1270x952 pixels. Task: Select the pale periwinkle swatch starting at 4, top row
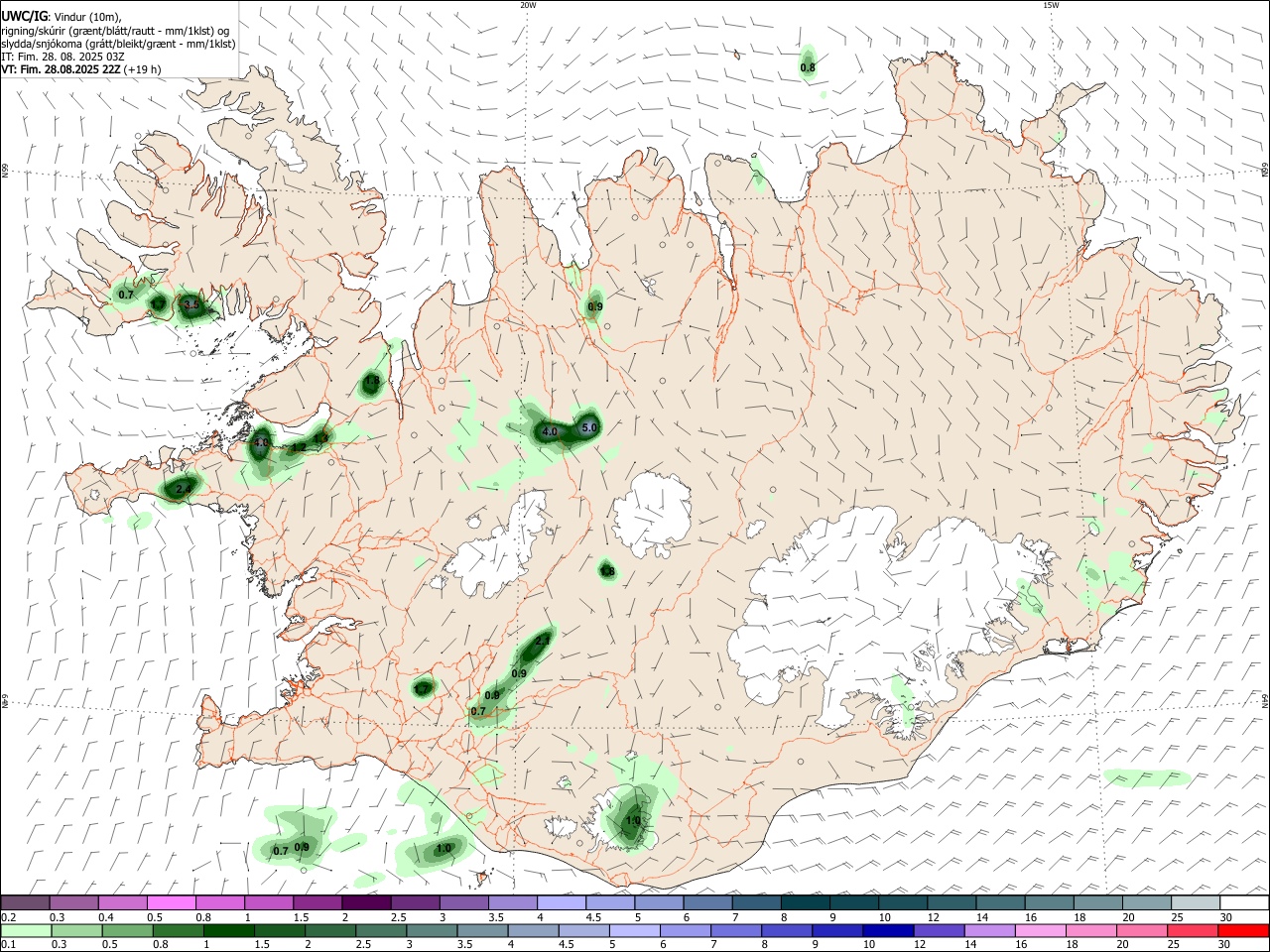562,902
